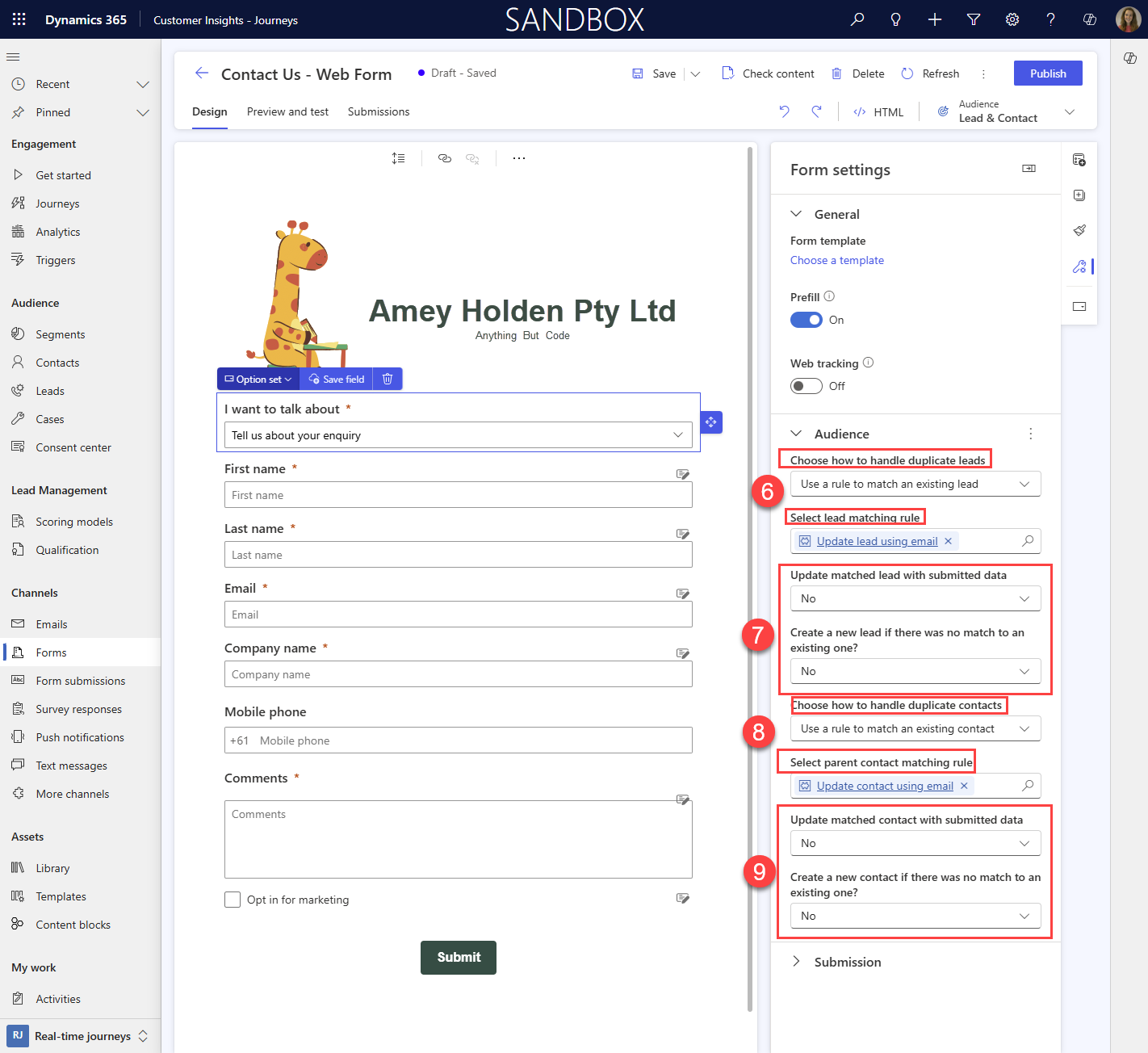Image resolution: width=1148 pixels, height=1053 pixels.
Task: Collapse the Form settings pane icon
Action: [1029, 168]
